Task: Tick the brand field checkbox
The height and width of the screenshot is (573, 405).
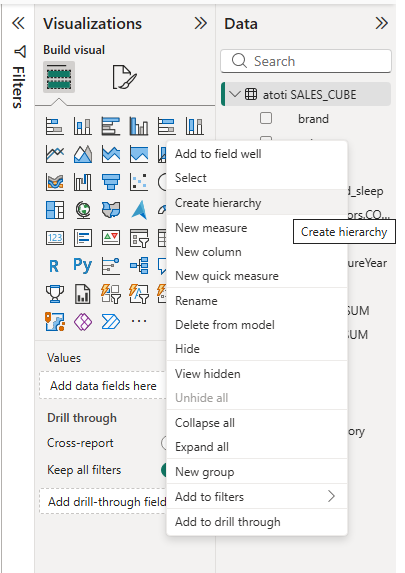Action: (x=266, y=118)
